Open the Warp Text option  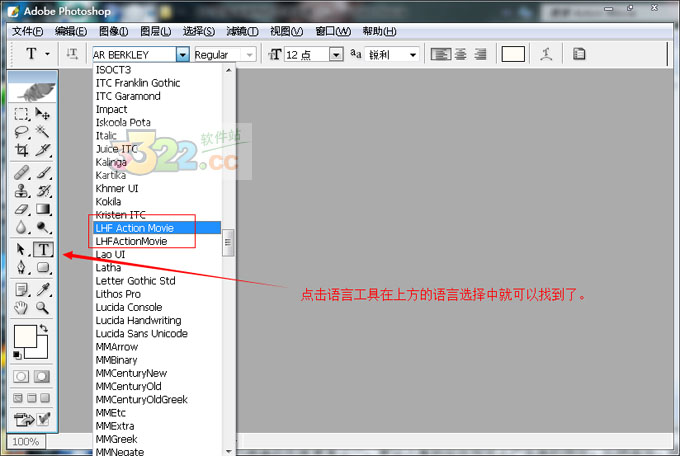click(546, 54)
